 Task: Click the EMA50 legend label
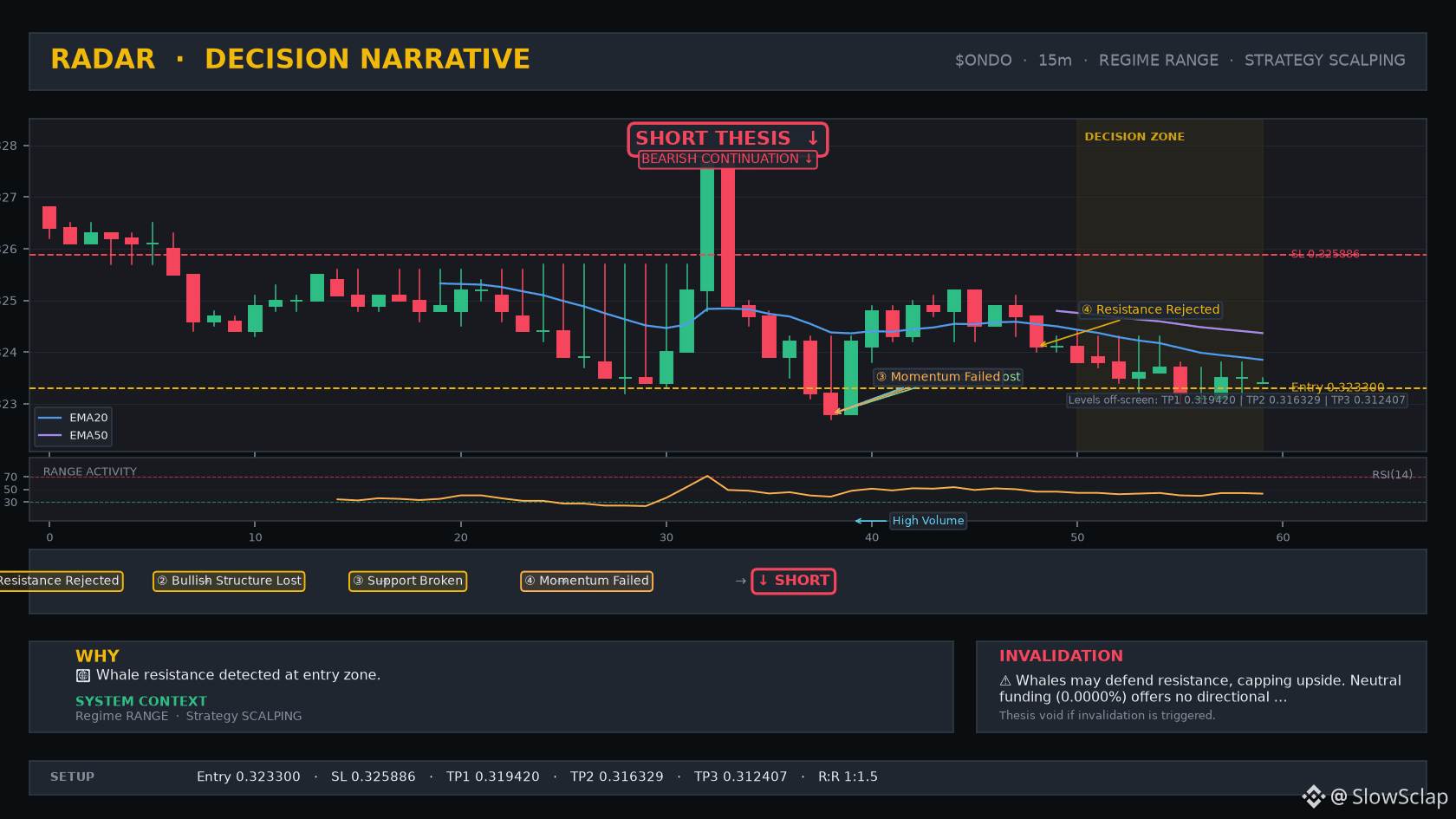click(x=88, y=435)
